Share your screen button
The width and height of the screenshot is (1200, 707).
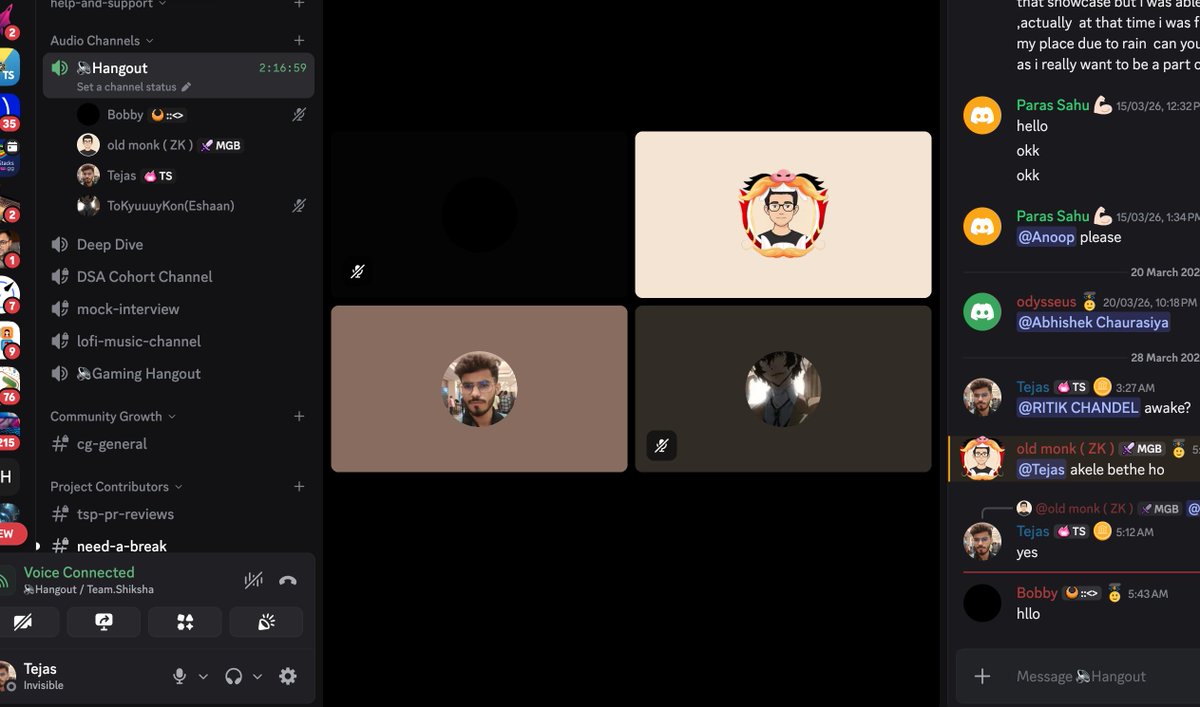click(104, 622)
